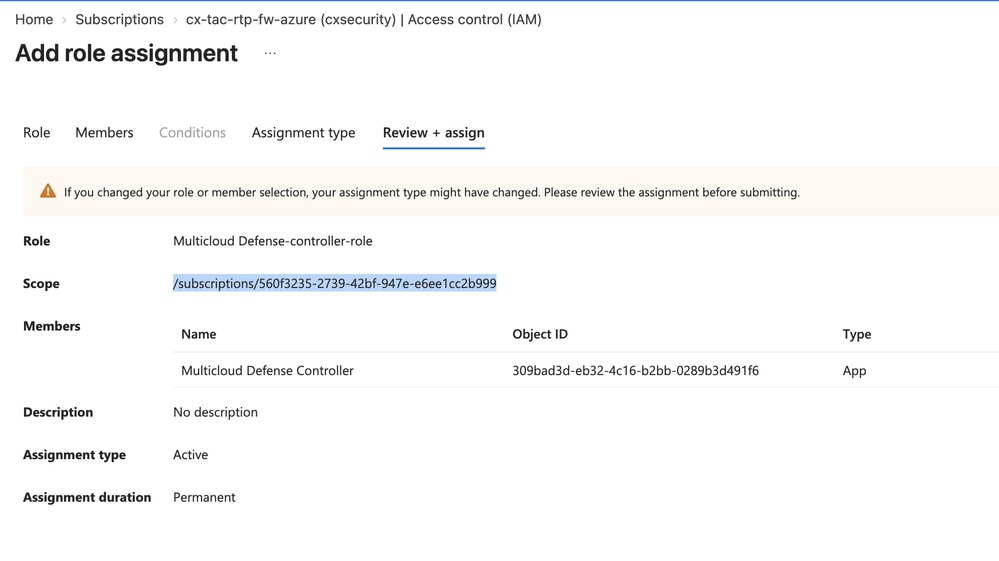The image size is (999, 561).
Task: Click the No description text
Action: (x=215, y=412)
